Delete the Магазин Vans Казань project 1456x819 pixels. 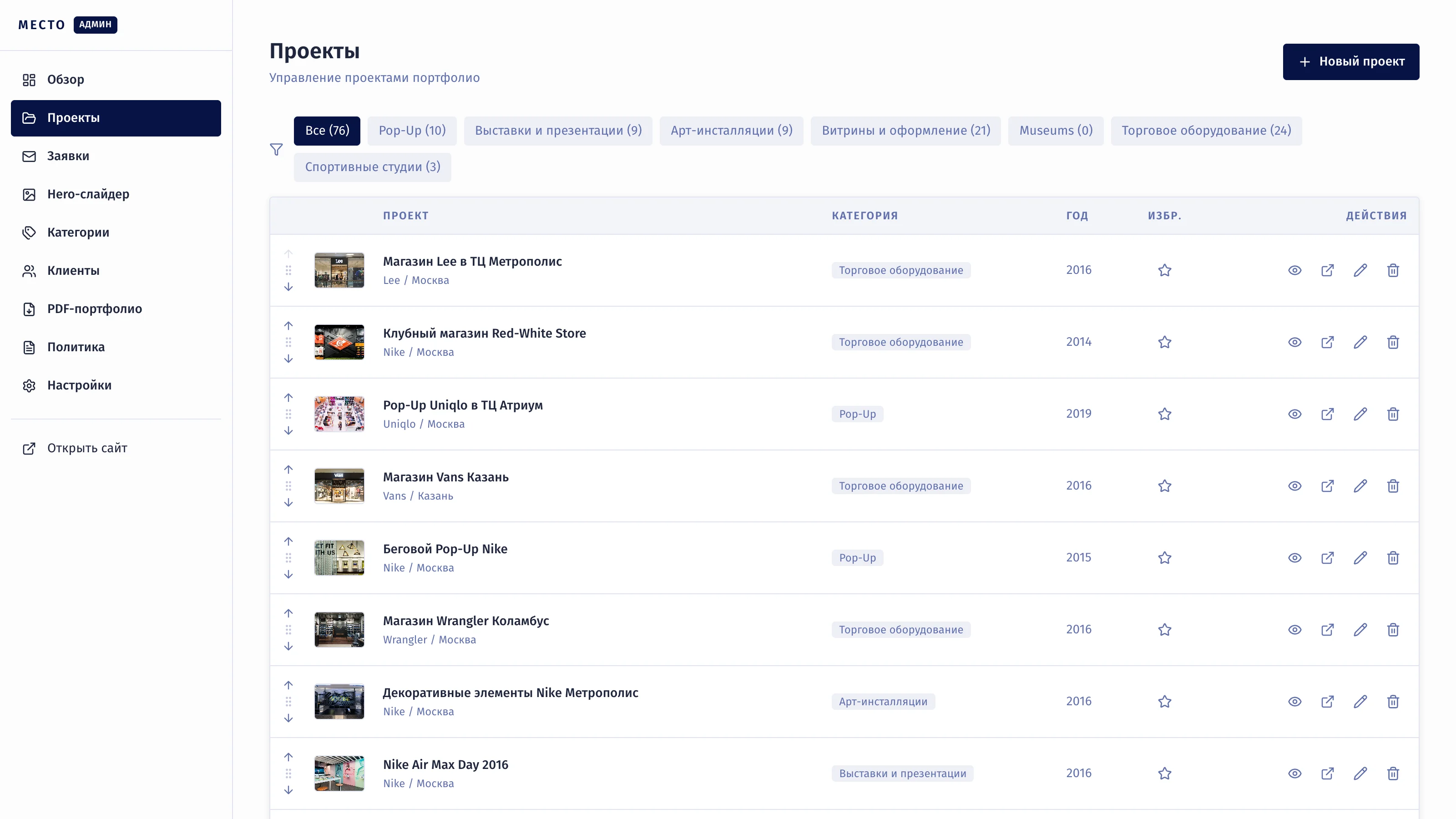click(1393, 485)
